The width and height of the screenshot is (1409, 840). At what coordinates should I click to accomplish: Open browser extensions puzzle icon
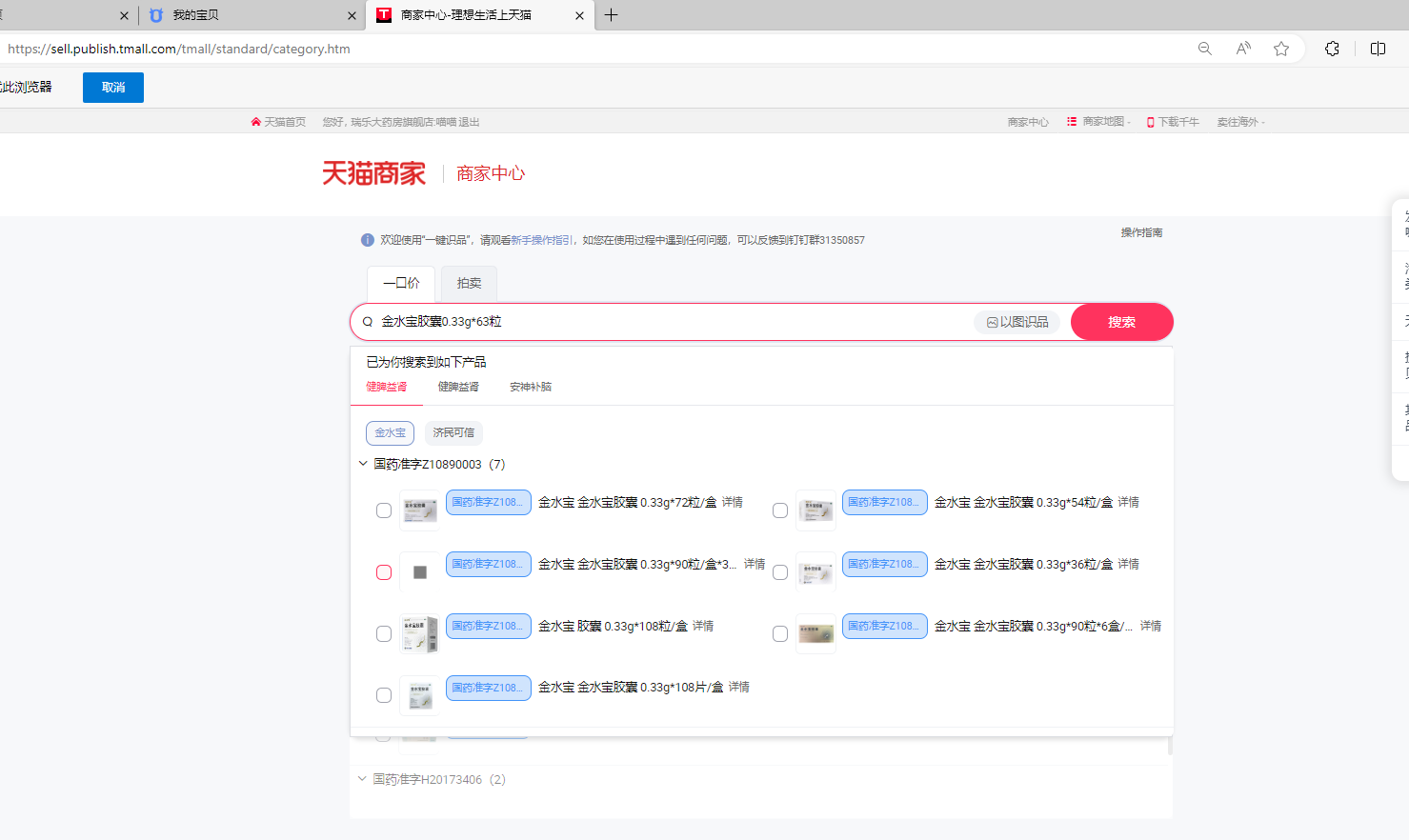1332,49
